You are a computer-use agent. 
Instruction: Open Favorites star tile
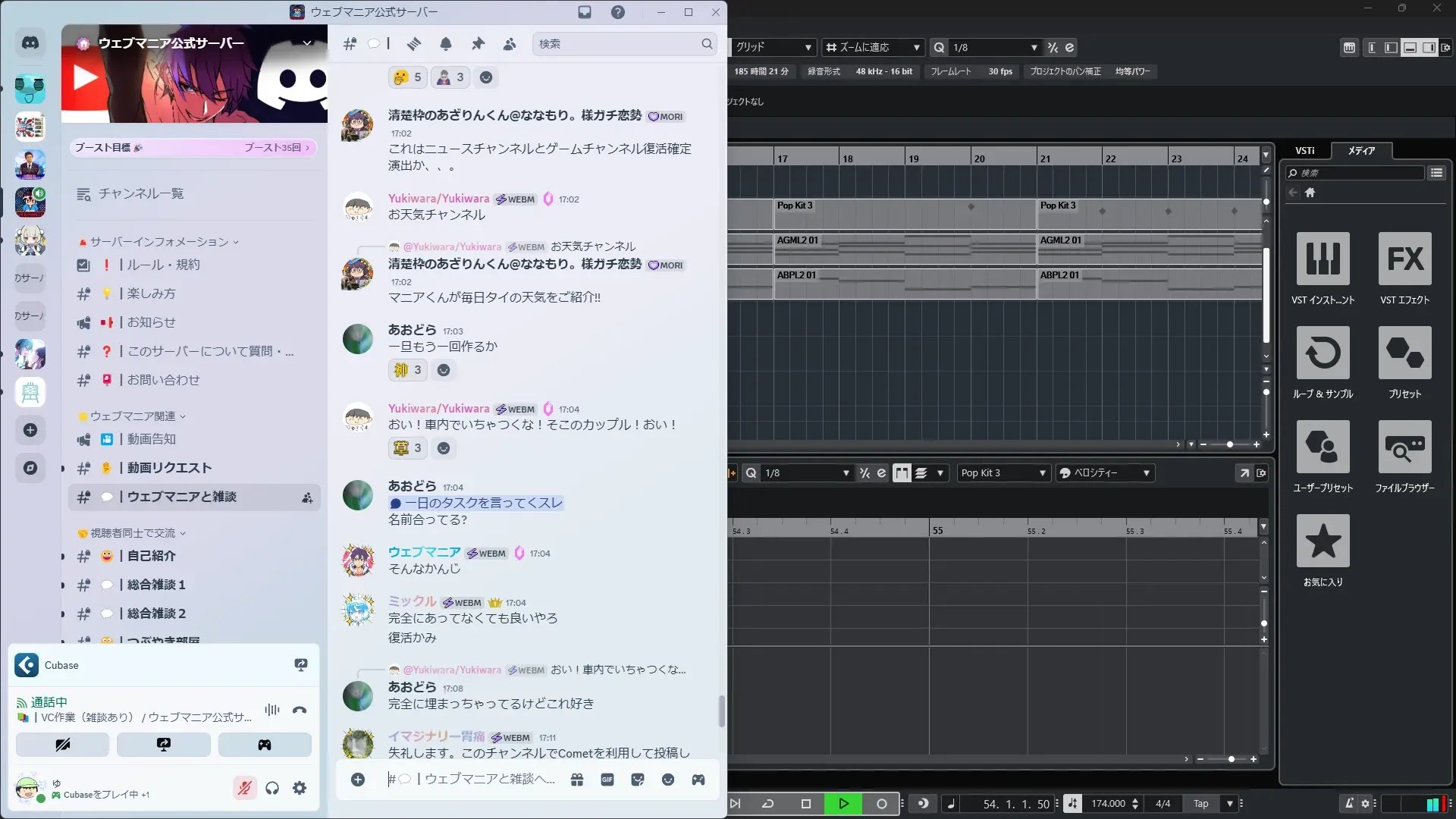pyautogui.click(x=1323, y=541)
